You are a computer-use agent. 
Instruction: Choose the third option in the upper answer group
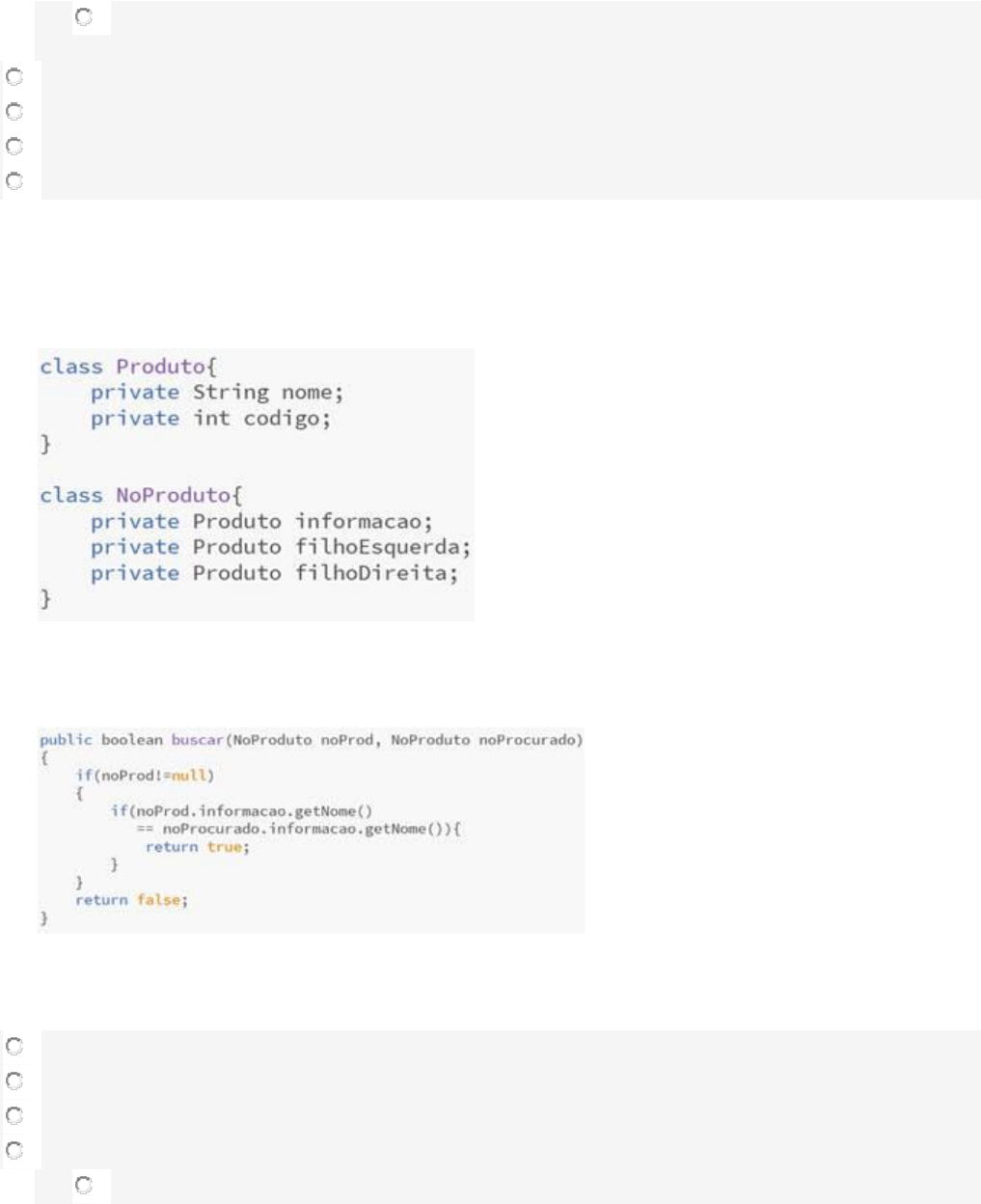click(14, 147)
